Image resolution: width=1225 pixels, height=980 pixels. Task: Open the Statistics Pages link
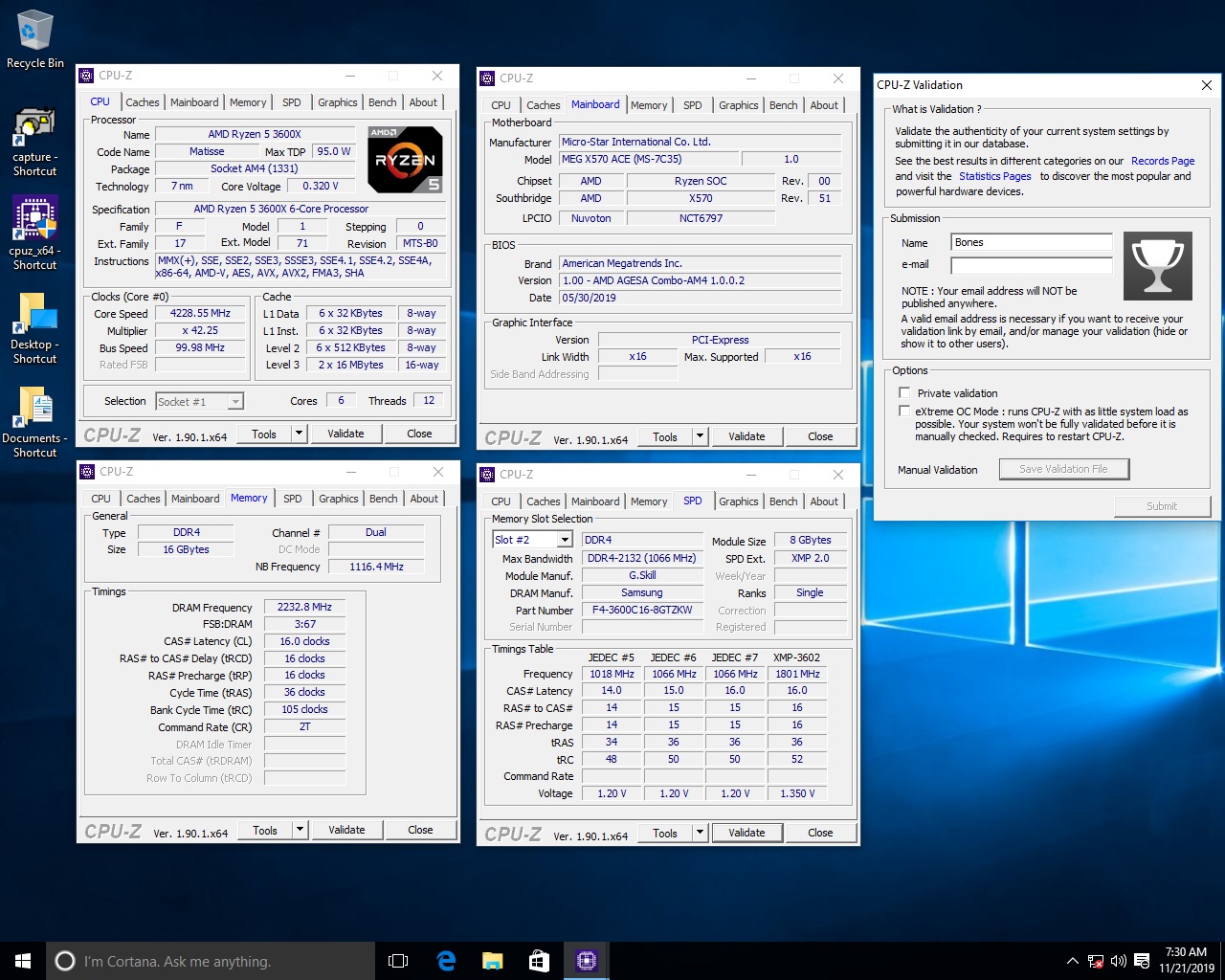pyautogui.click(x=995, y=176)
